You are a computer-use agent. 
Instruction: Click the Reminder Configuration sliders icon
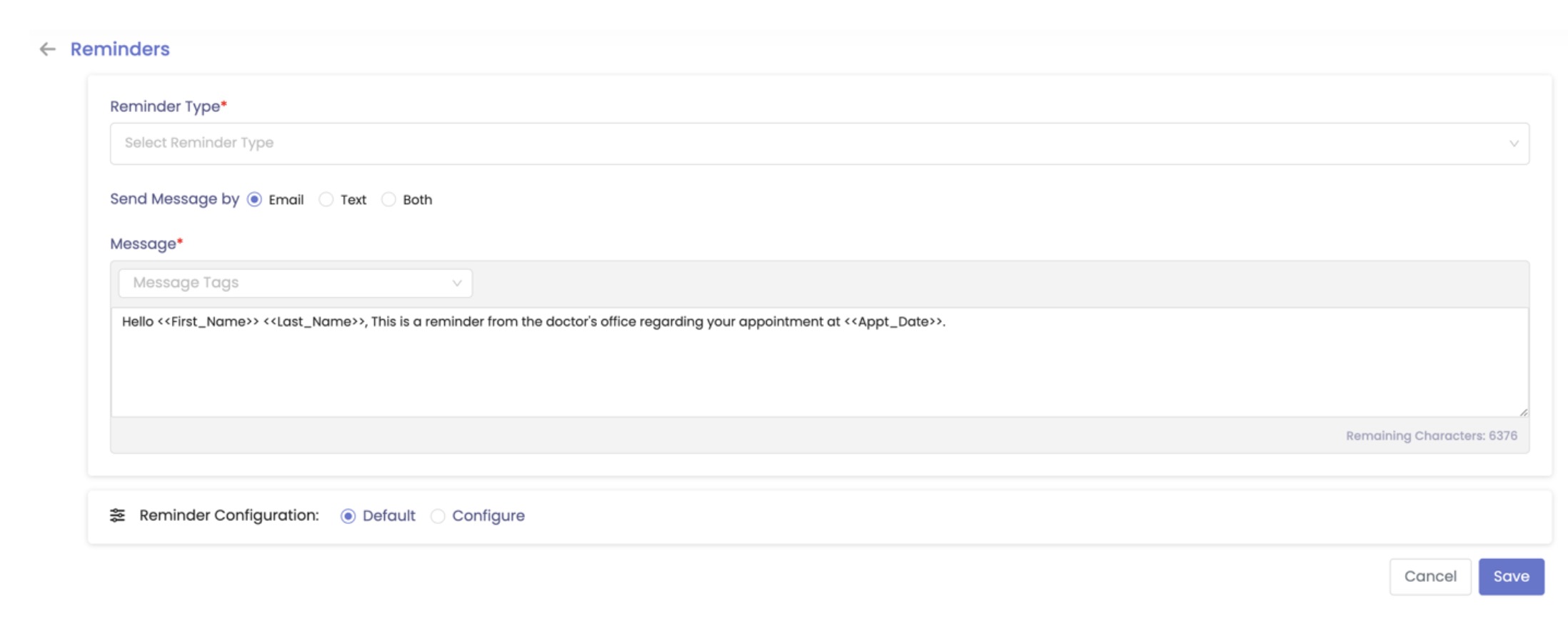[117, 515]
